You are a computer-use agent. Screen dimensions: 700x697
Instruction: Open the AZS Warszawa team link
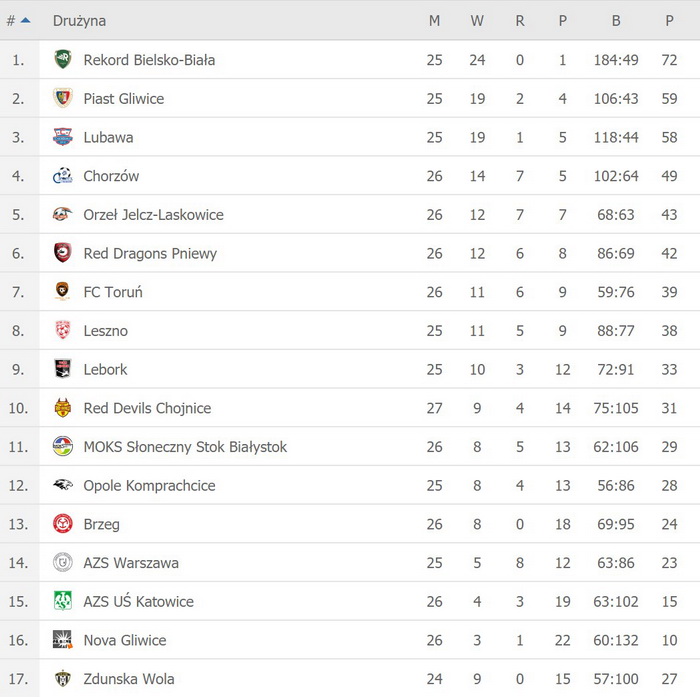click(x=131, y=563)
